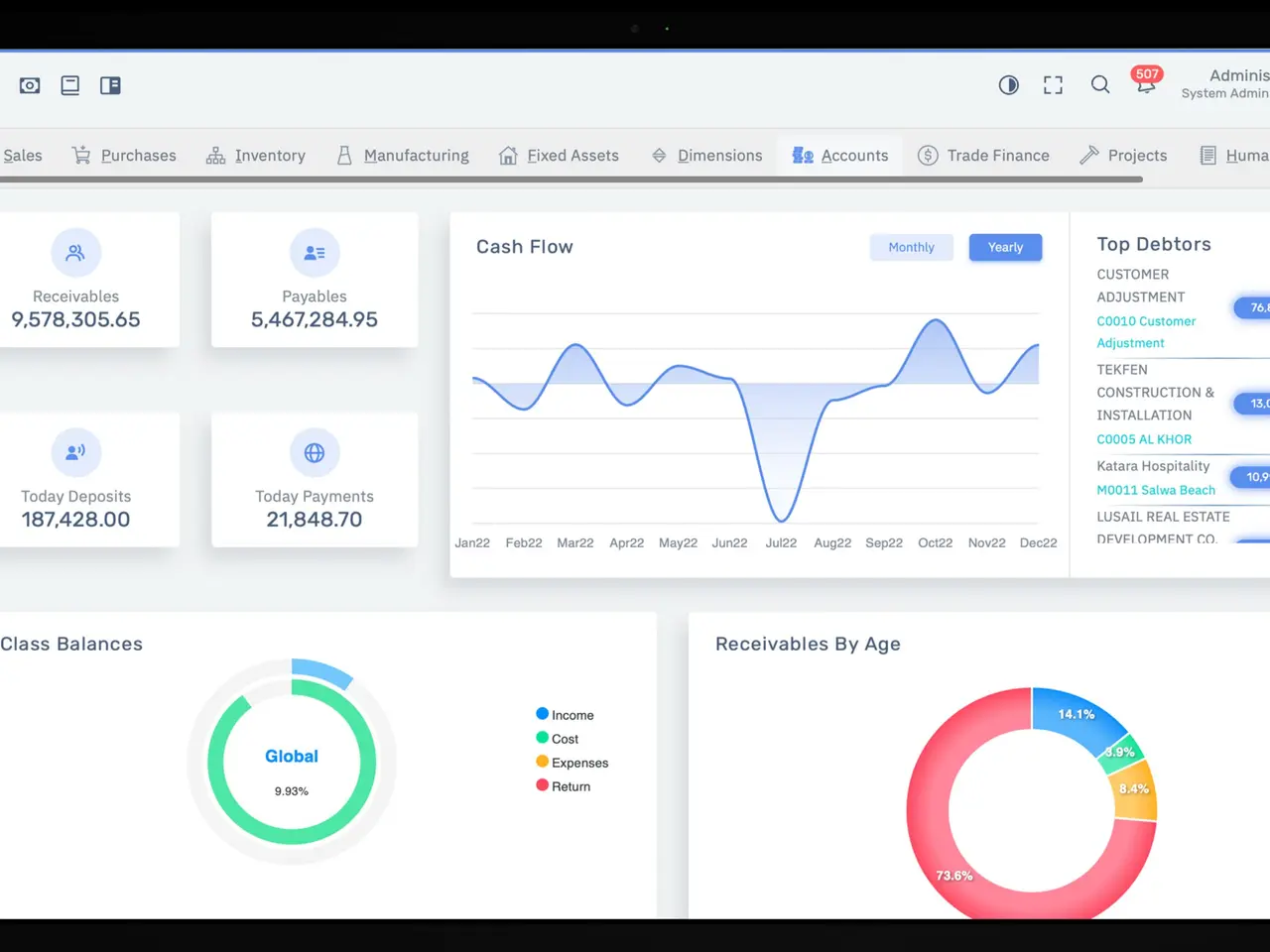Expand the Inventory menu

click(256, 156)
